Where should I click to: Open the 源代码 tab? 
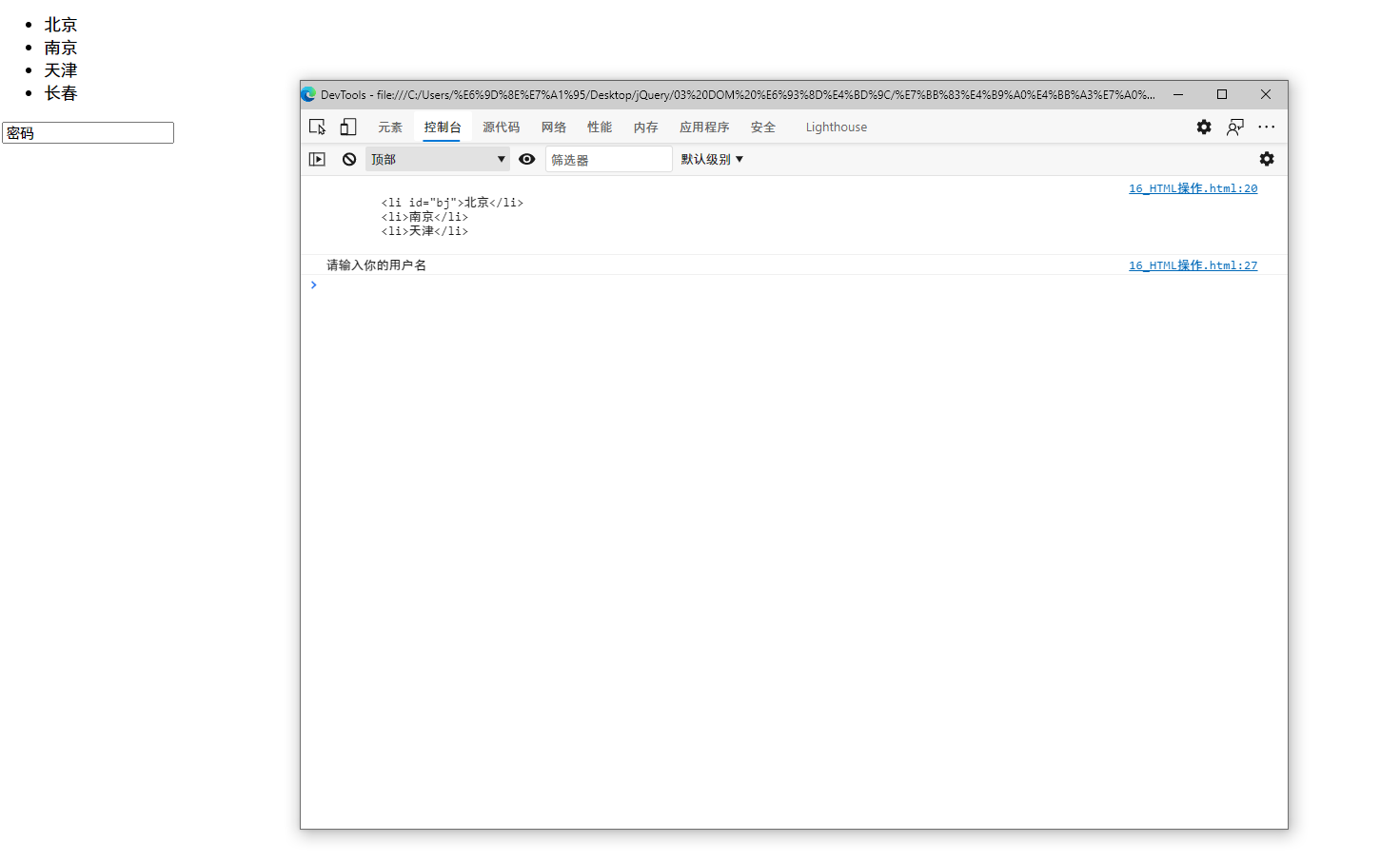tap(502, 127)
